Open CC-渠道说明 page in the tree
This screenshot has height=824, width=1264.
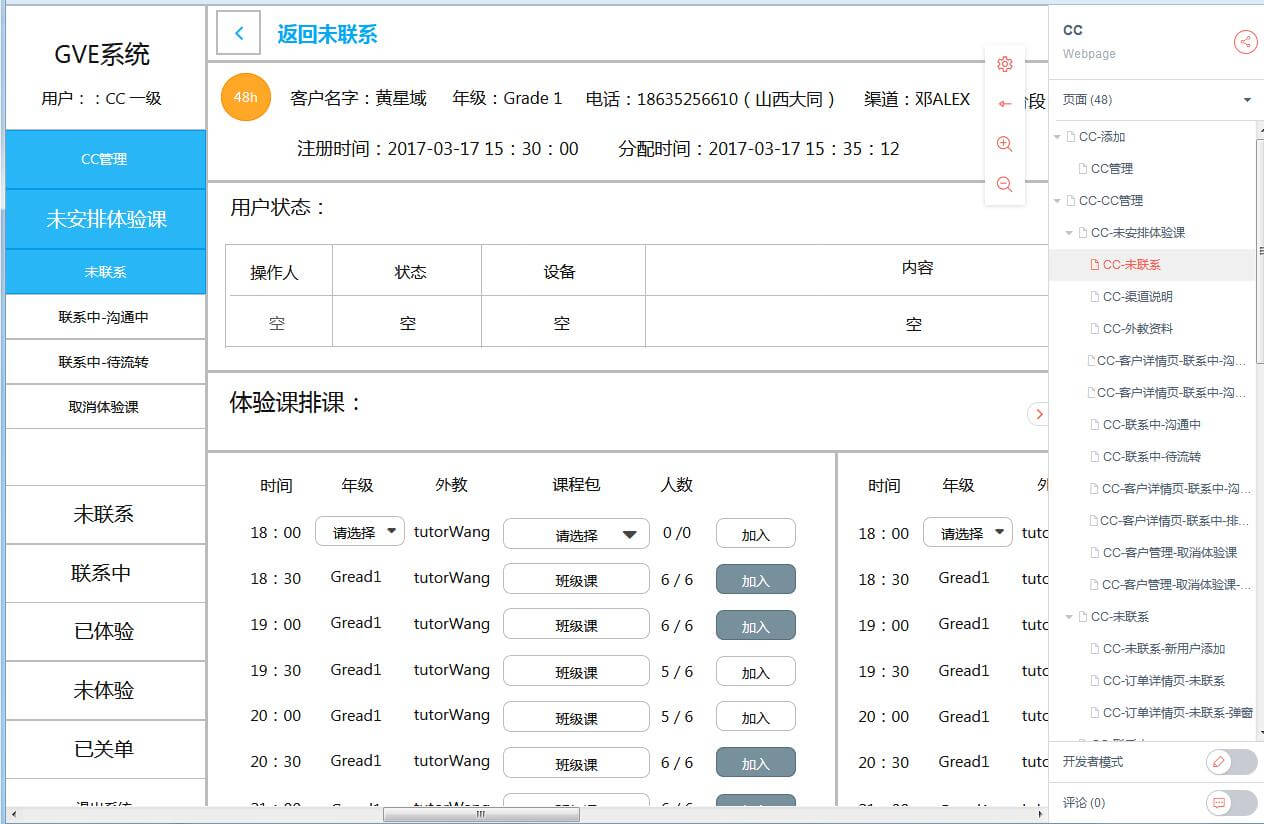coord(1137,297)
